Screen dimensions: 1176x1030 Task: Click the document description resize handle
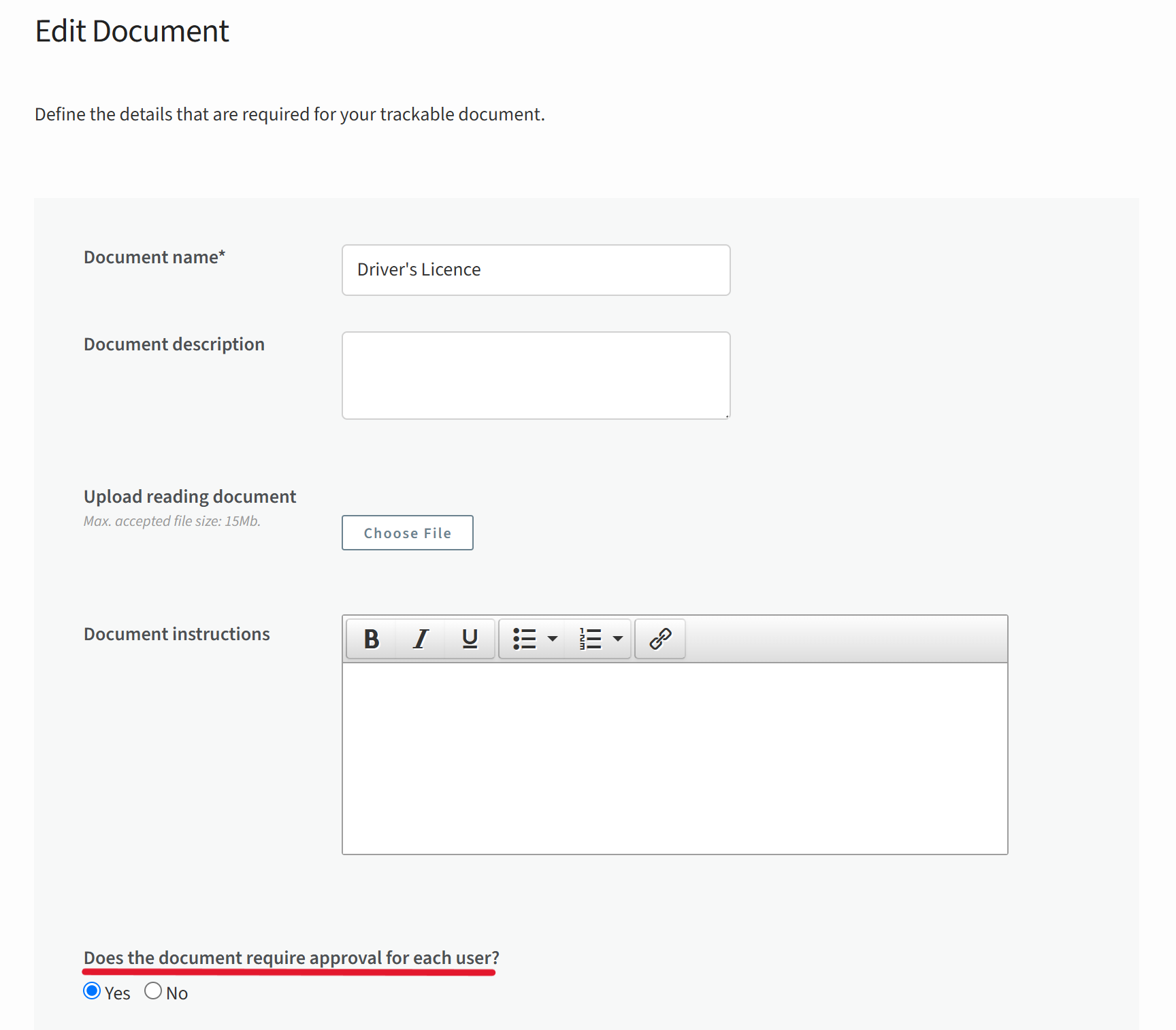727,415
